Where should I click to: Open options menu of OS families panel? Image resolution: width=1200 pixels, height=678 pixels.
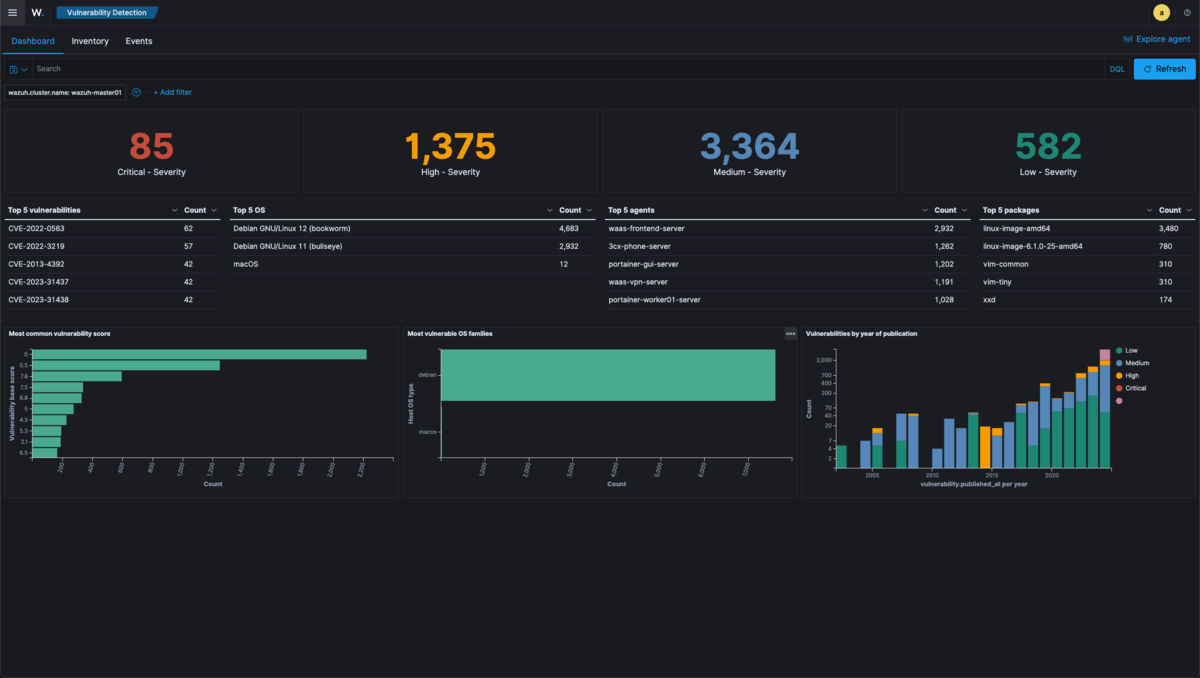pyautogui.click(x=790, y=334)
